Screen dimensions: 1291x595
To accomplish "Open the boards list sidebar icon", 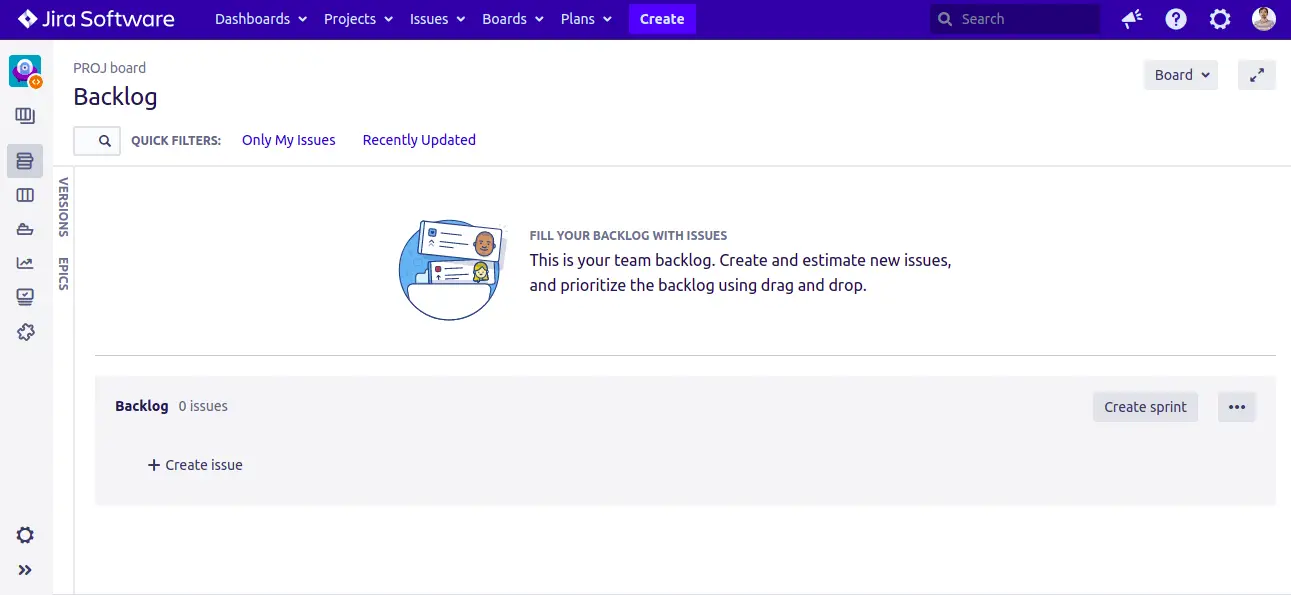I will pyautogui.click(x=25, y=116).
